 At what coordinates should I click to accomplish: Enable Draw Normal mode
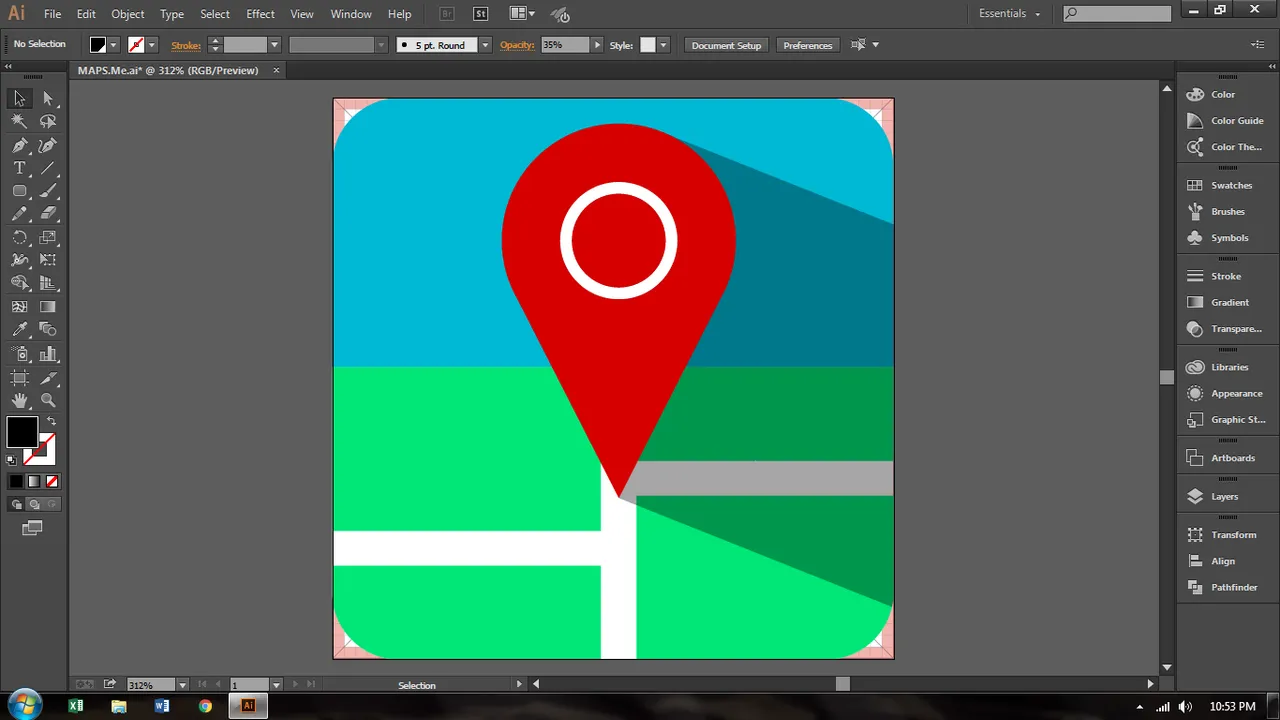(x=17, y=505)
